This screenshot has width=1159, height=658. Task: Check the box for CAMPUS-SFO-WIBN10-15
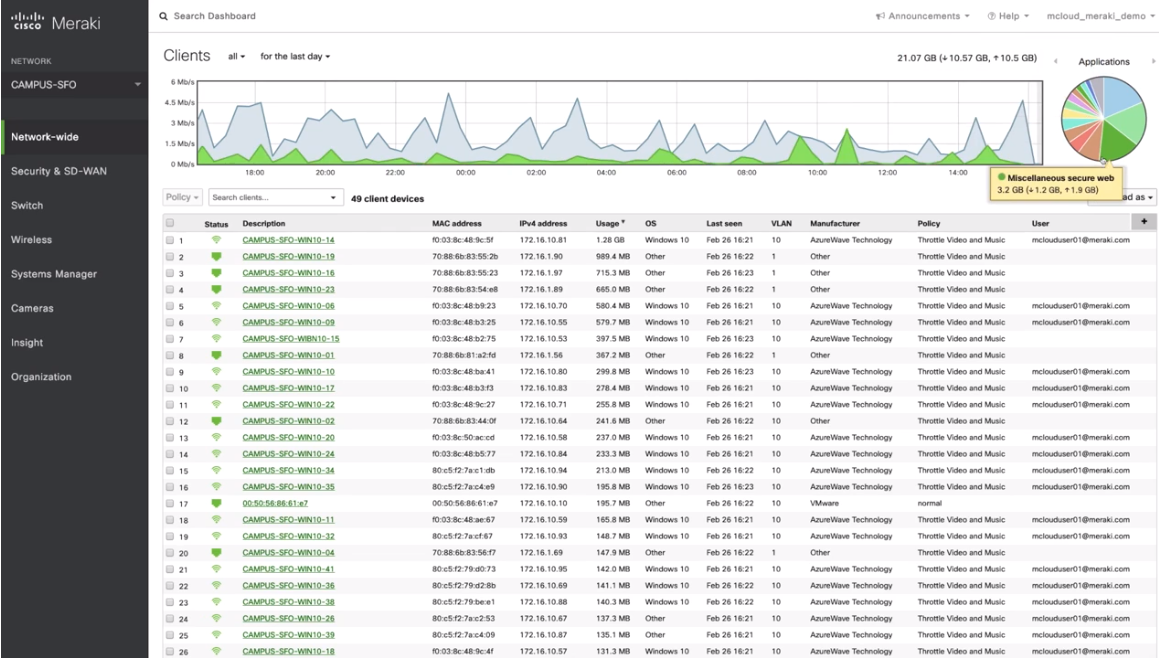pos(170,339)
